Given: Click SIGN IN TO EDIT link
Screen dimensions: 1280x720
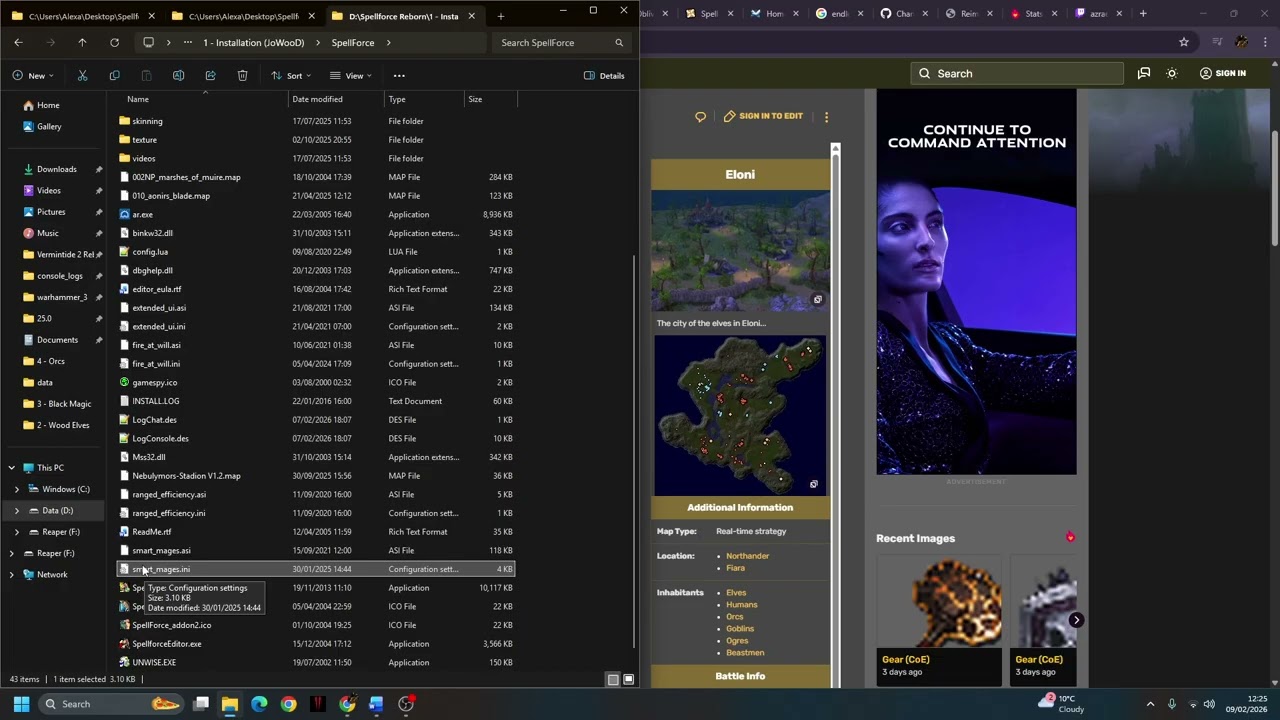Looking at the screenshot, I should [763, 116].
